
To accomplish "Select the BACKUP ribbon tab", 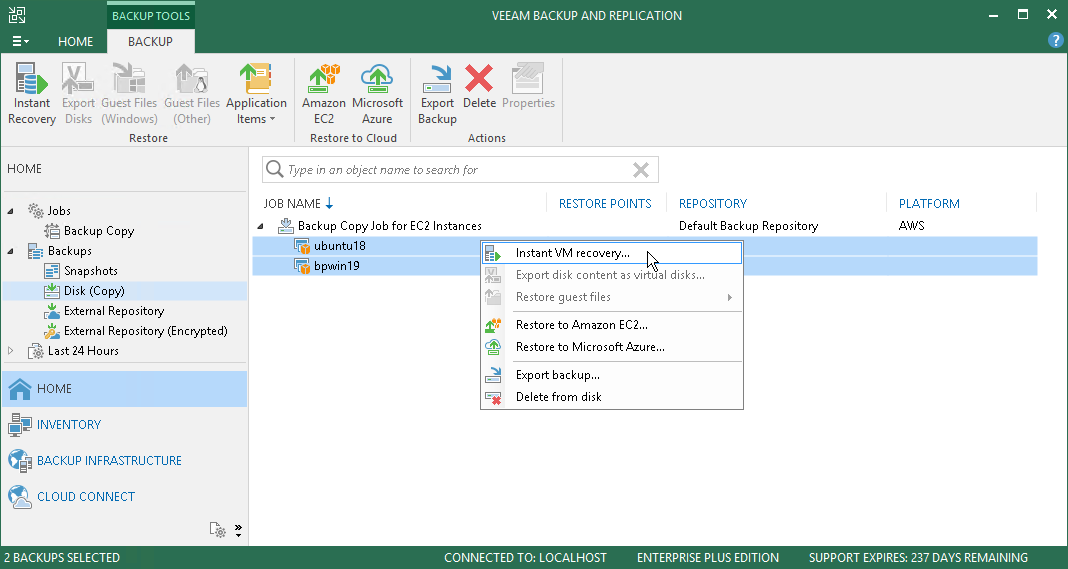I will [151, 42].
